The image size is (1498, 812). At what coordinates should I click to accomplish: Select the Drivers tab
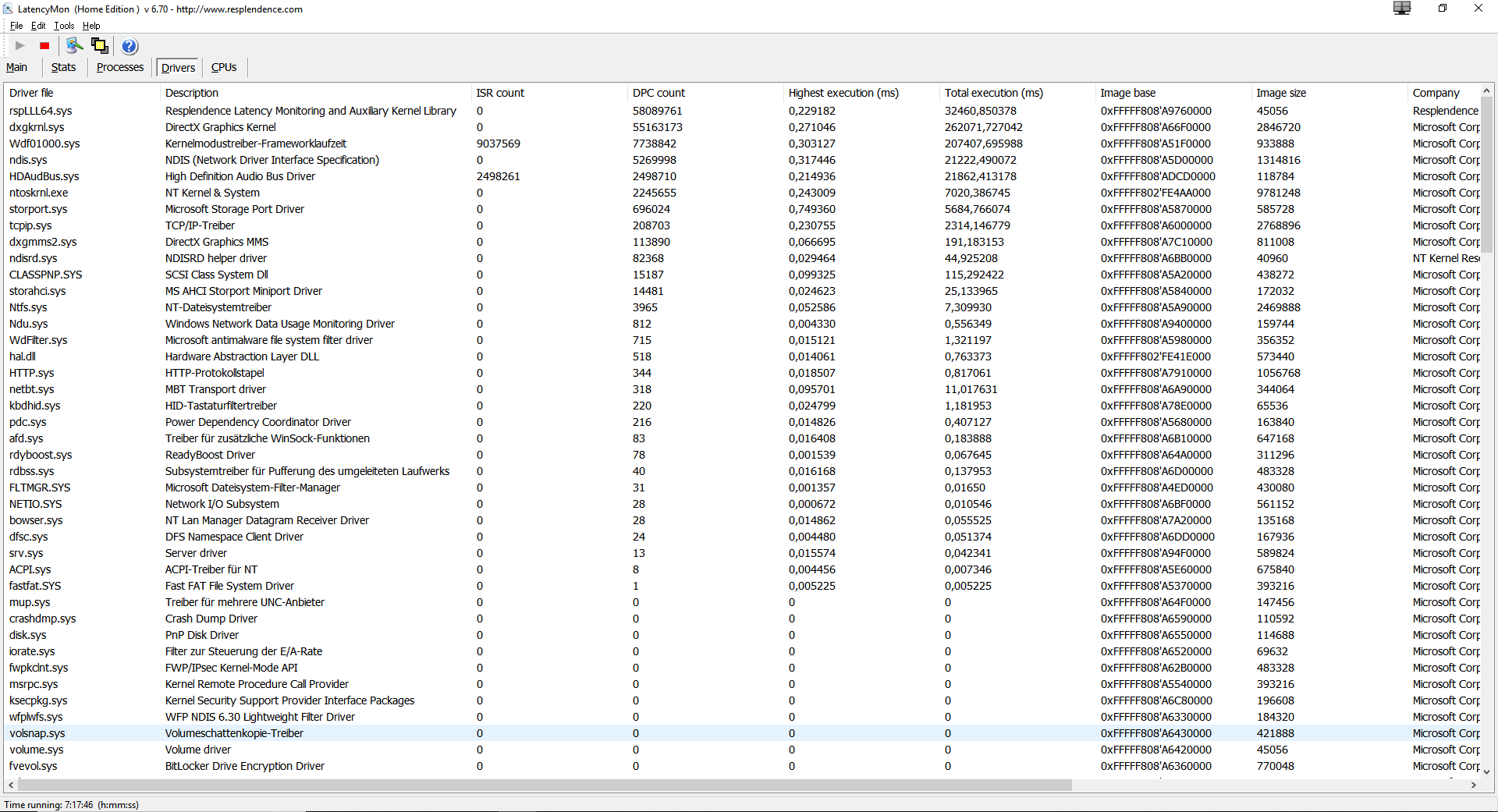coord(178,68)
